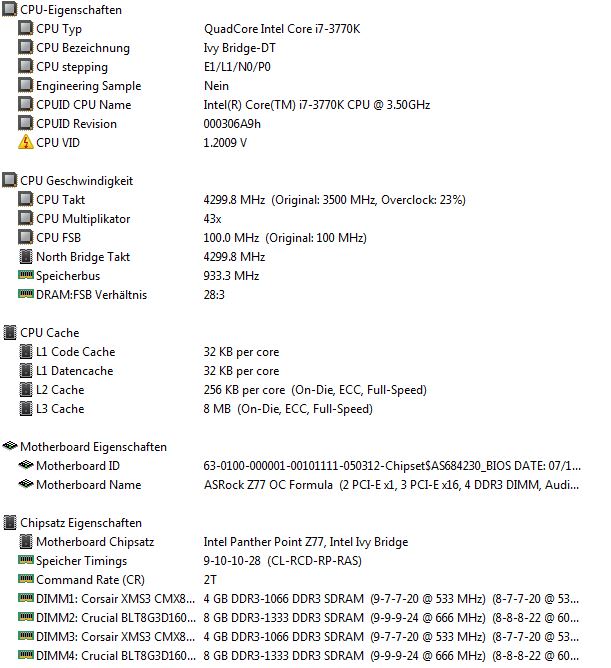Click the Chipsatz Eigenschaften section icon
611x668 pixels.
pyautogui.click(x=9, y=522)
